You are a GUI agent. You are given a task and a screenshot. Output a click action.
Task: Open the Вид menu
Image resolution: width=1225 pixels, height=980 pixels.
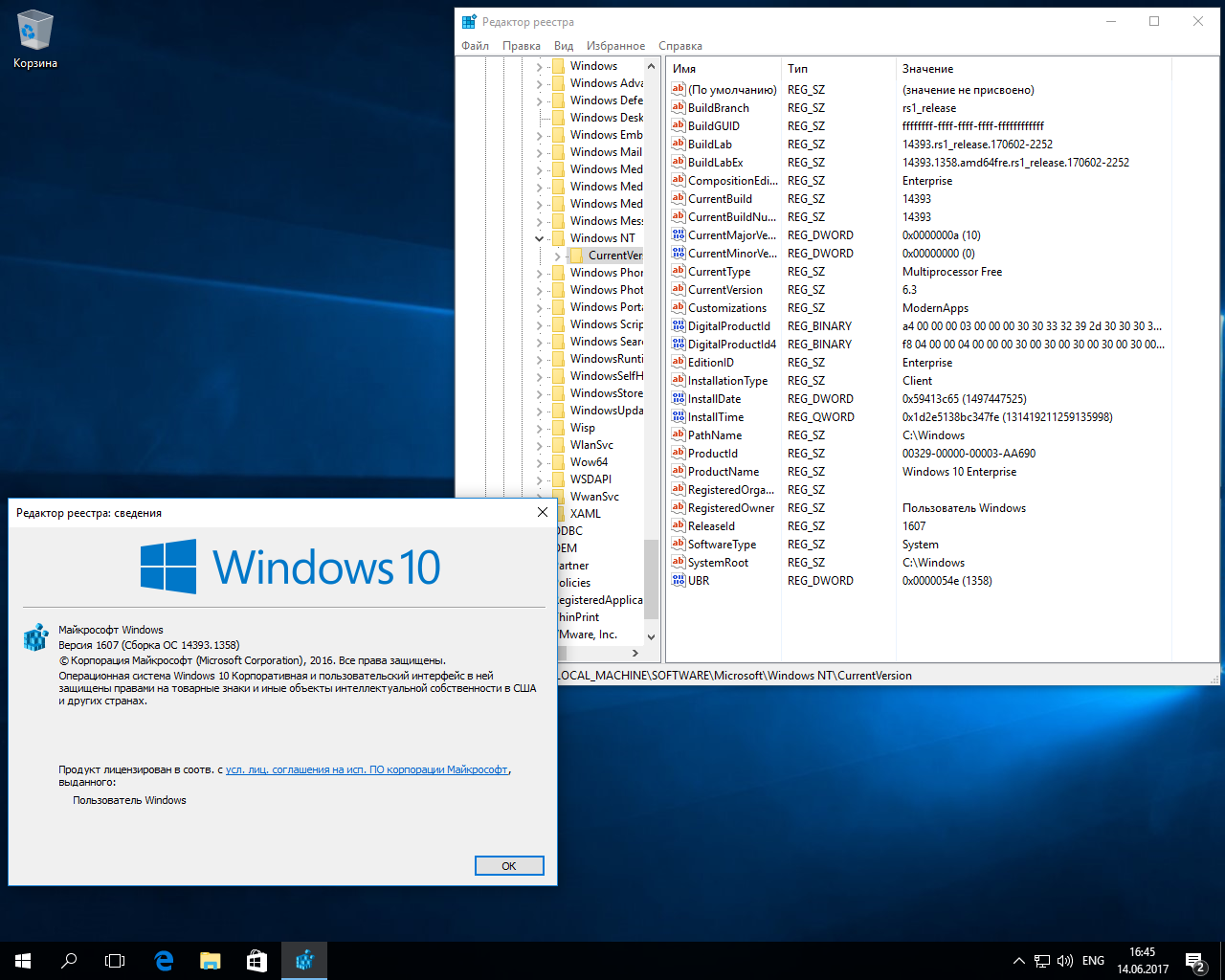coord(564,45)
